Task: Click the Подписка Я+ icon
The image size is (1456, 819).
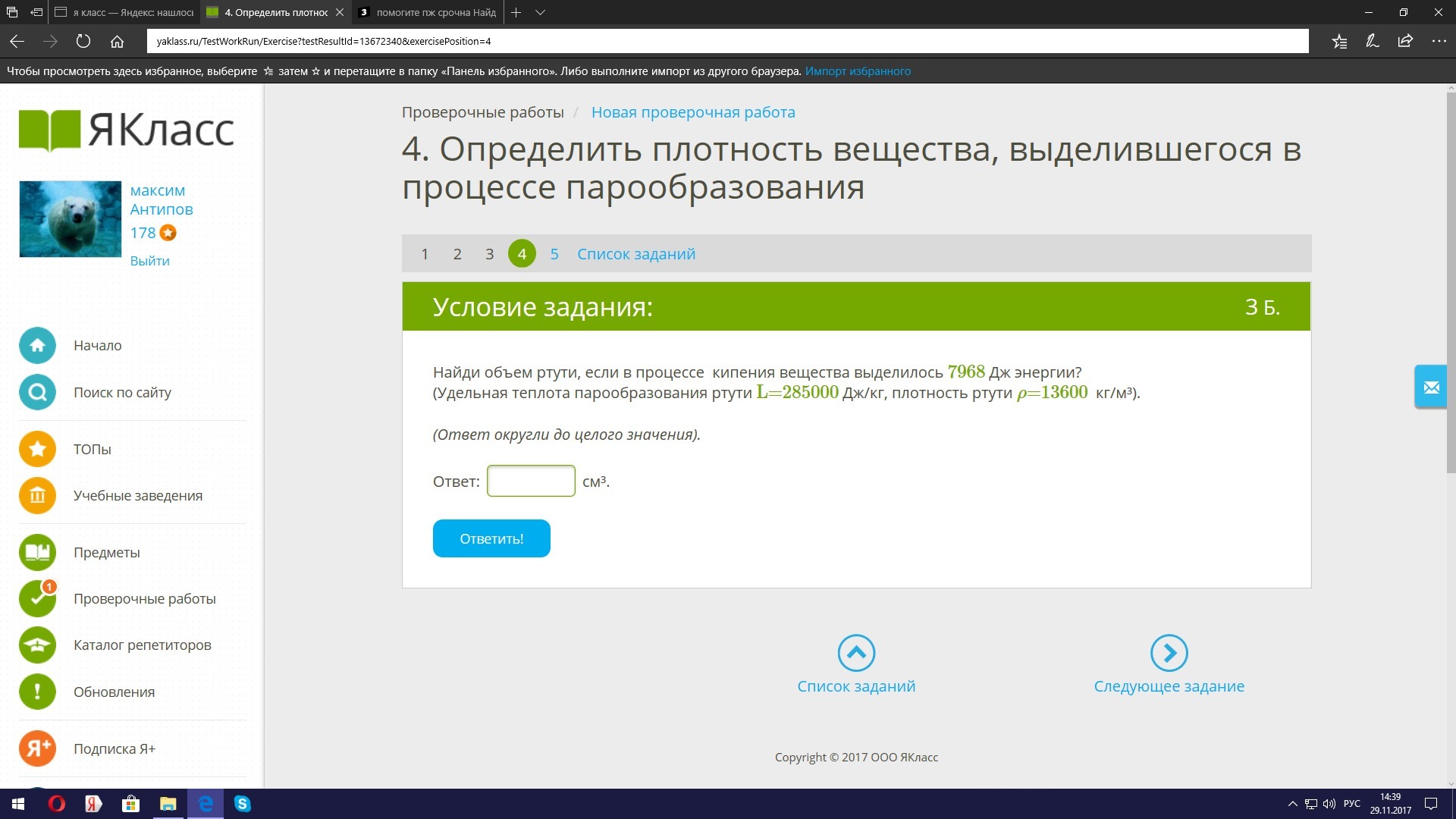Action: coord(37,748)
